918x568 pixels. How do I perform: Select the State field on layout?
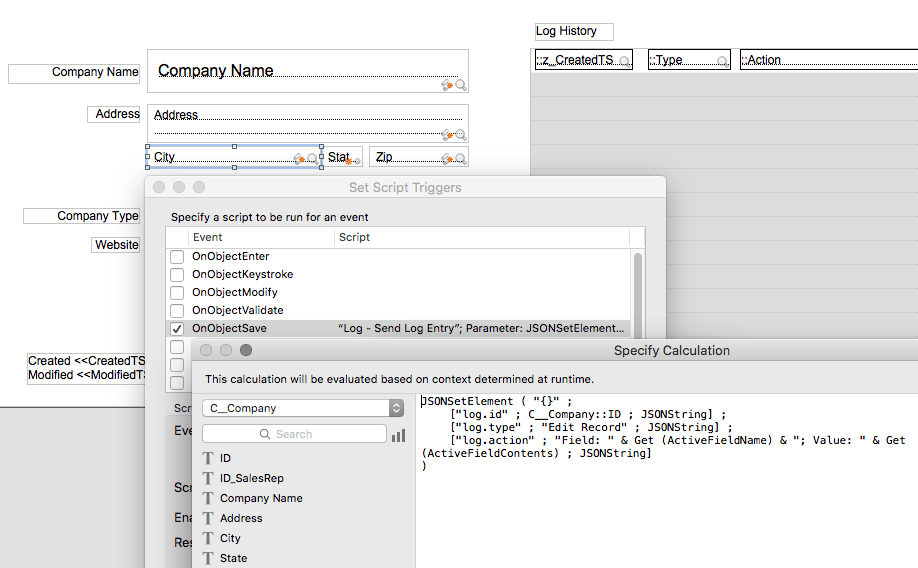coord(342,157)
